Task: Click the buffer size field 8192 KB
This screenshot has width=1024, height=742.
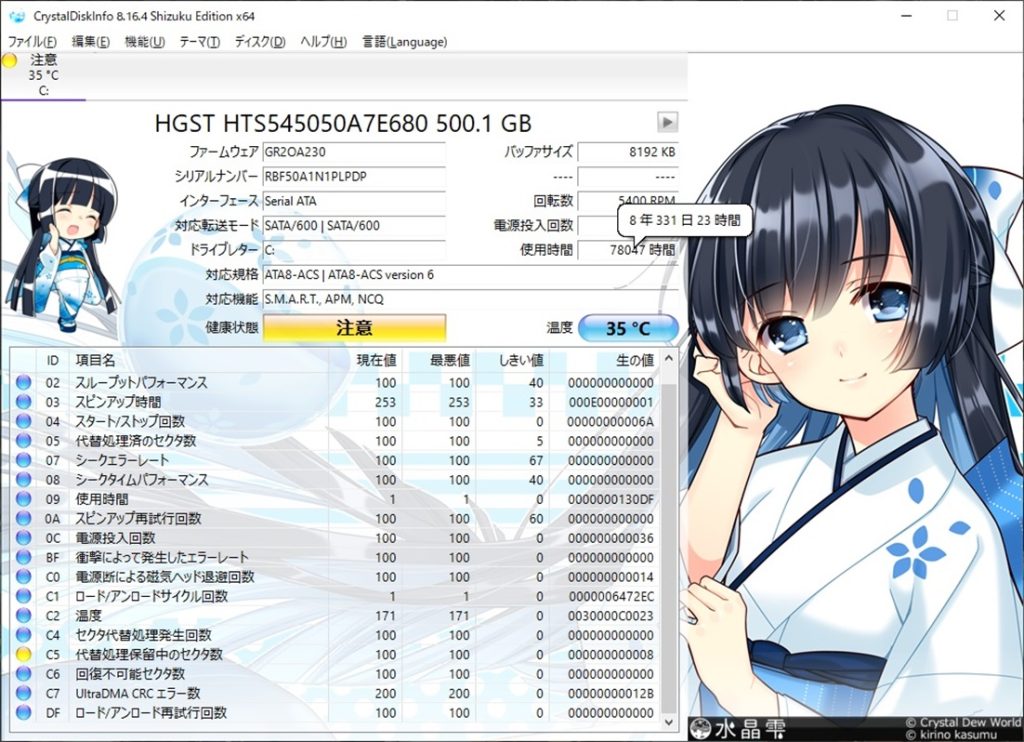Action: 628,152
